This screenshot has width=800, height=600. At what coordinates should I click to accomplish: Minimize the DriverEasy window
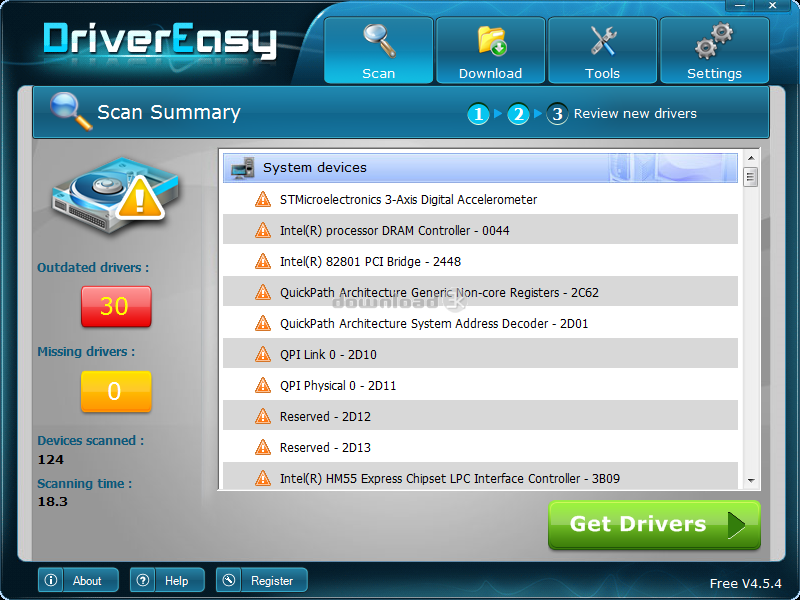pyautogui.click(x=741, y=6)
